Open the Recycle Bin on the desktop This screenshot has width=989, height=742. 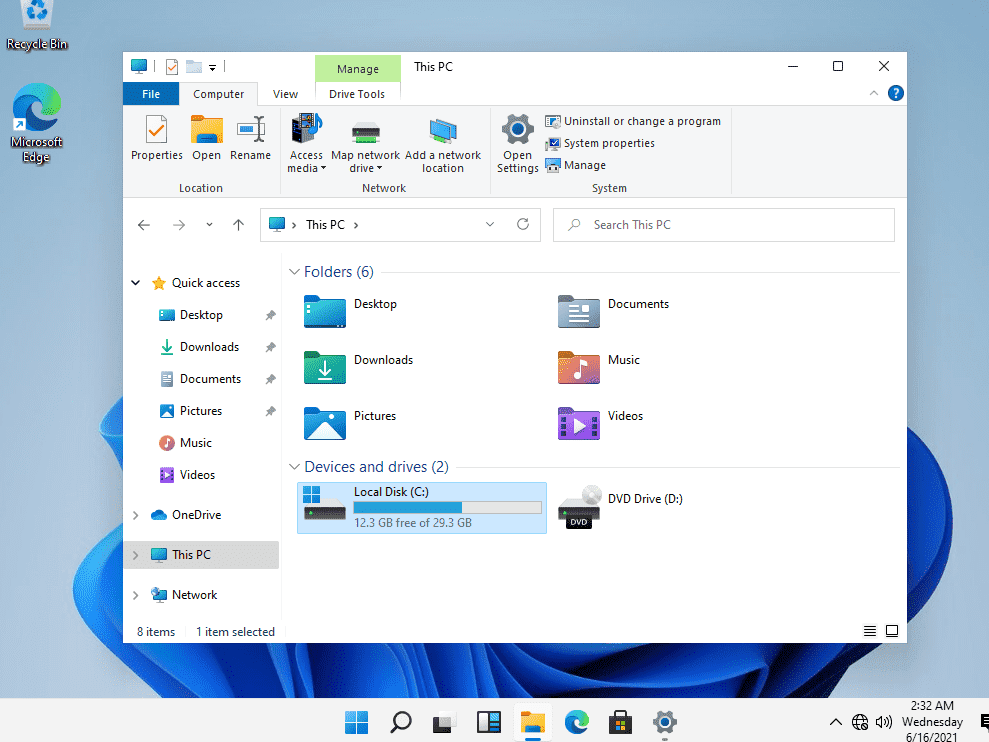[x=37, y=25]
